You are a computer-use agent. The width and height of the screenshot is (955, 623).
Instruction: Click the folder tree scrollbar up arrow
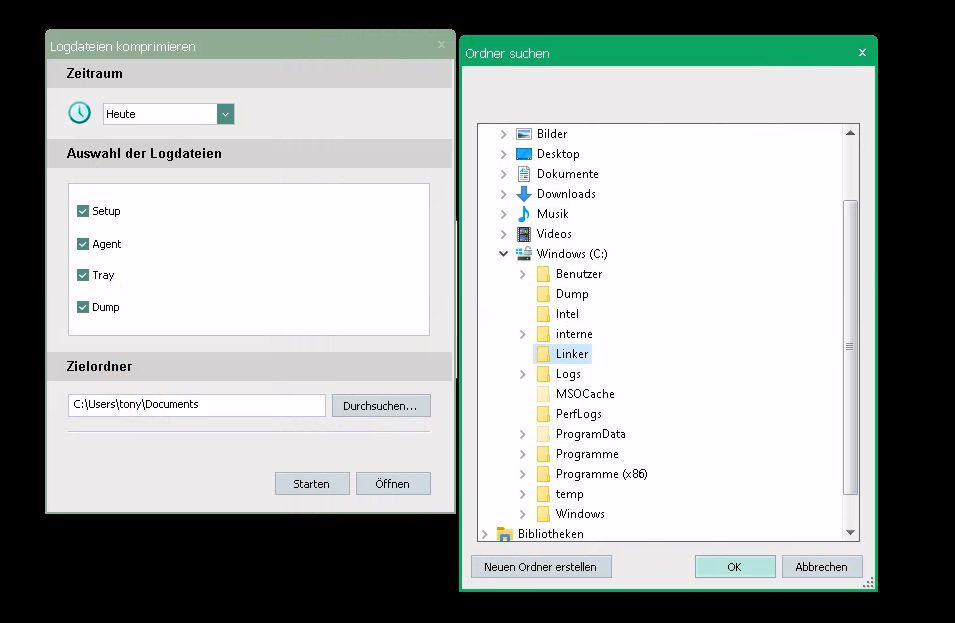click(x=850, y=133)
